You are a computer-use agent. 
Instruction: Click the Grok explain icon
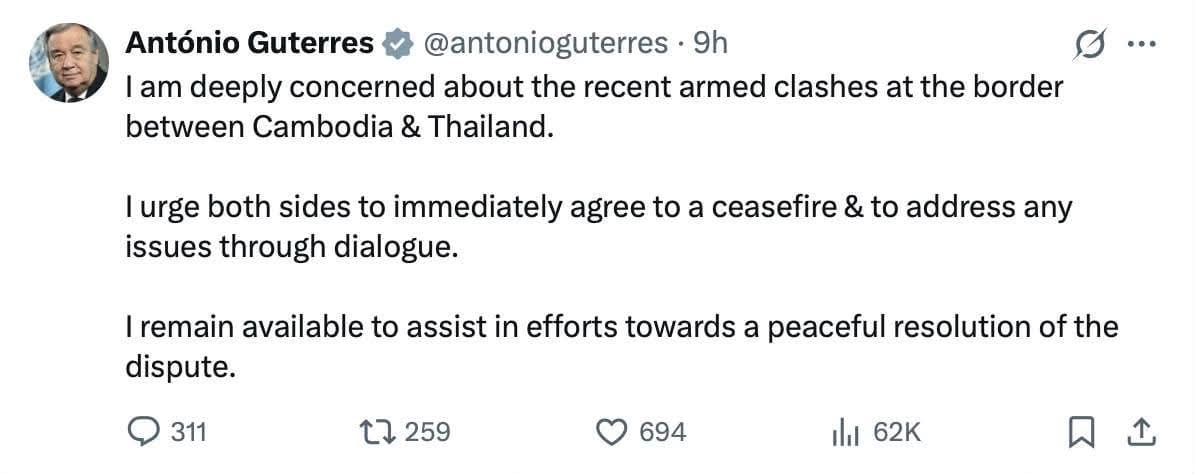click(1090, 46)
